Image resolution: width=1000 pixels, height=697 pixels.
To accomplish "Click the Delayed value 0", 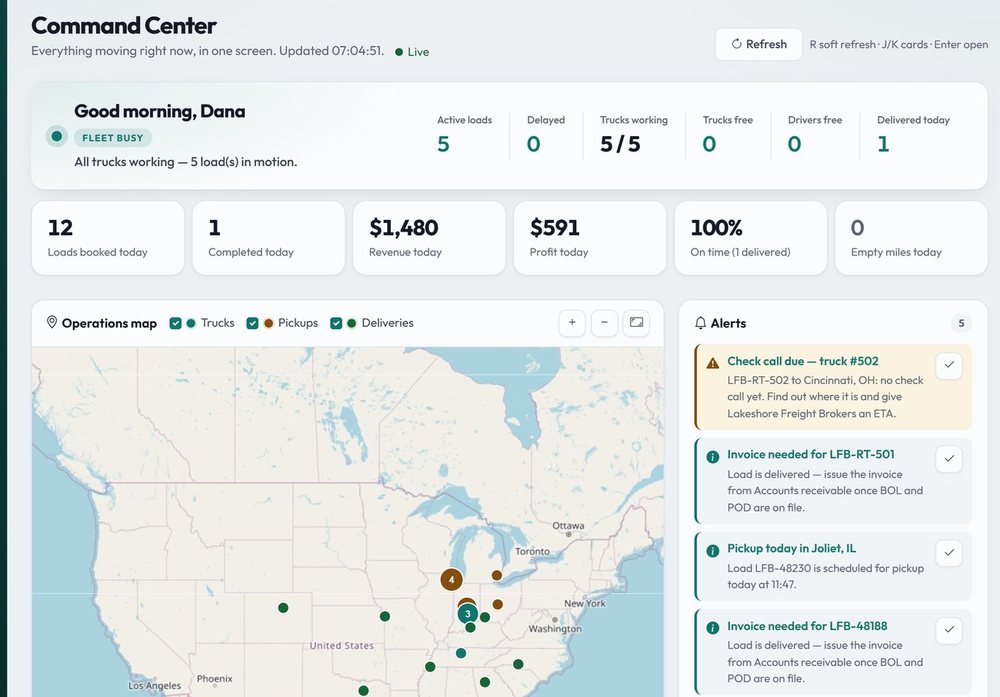I will click(x=534, y=145).
